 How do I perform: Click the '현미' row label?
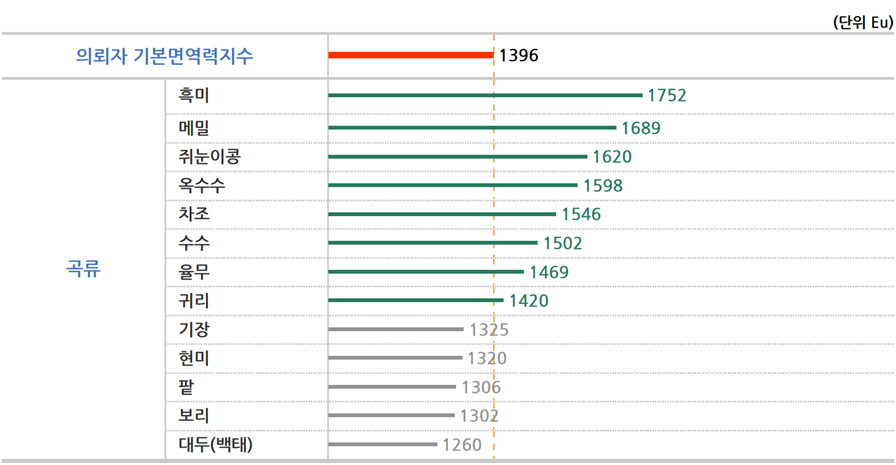click(x=194, y=358)
